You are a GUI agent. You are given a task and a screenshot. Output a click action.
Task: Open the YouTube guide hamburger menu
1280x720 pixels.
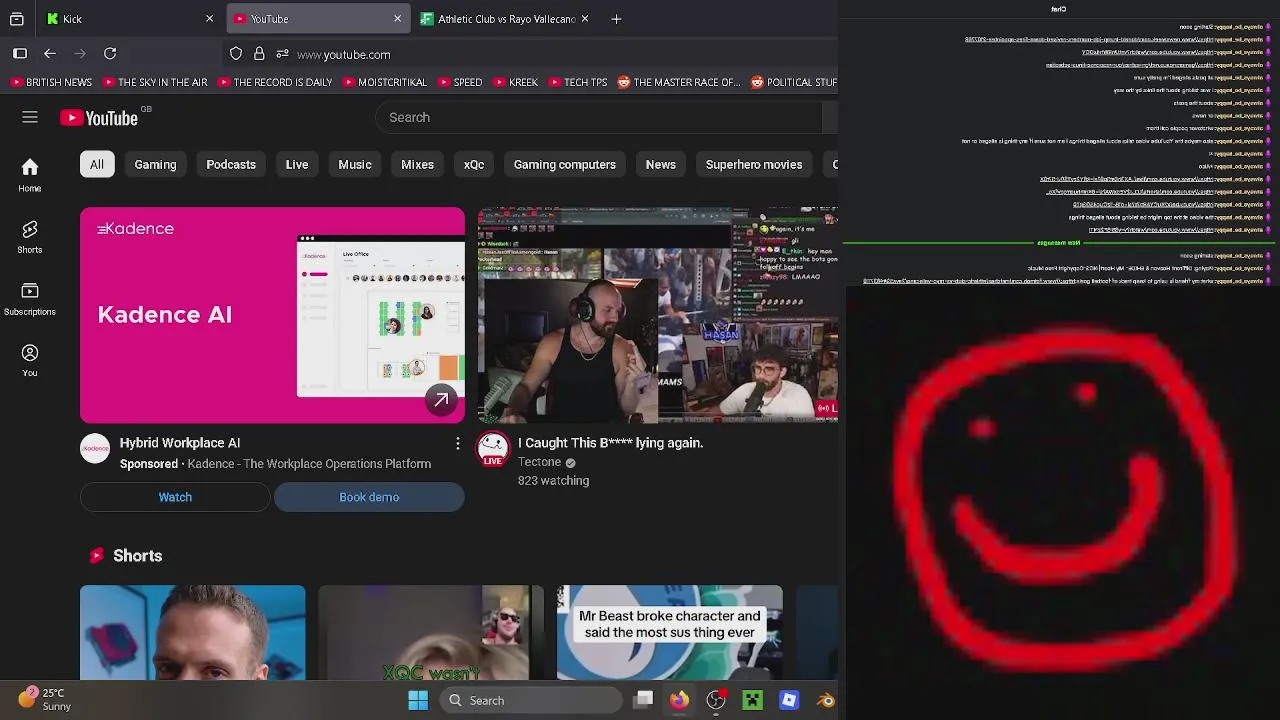click(30, 118)
